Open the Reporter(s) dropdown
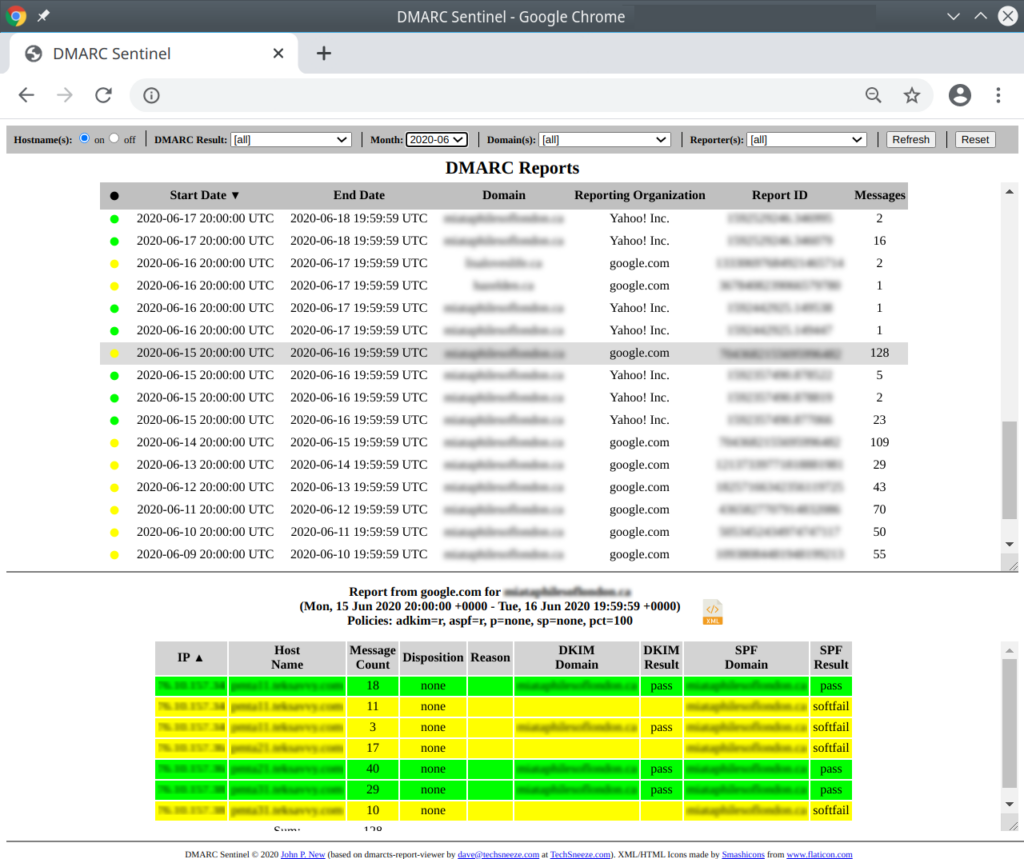Image resolution: width=1024 pixels, height=859 pixels. tap(806, 139)
